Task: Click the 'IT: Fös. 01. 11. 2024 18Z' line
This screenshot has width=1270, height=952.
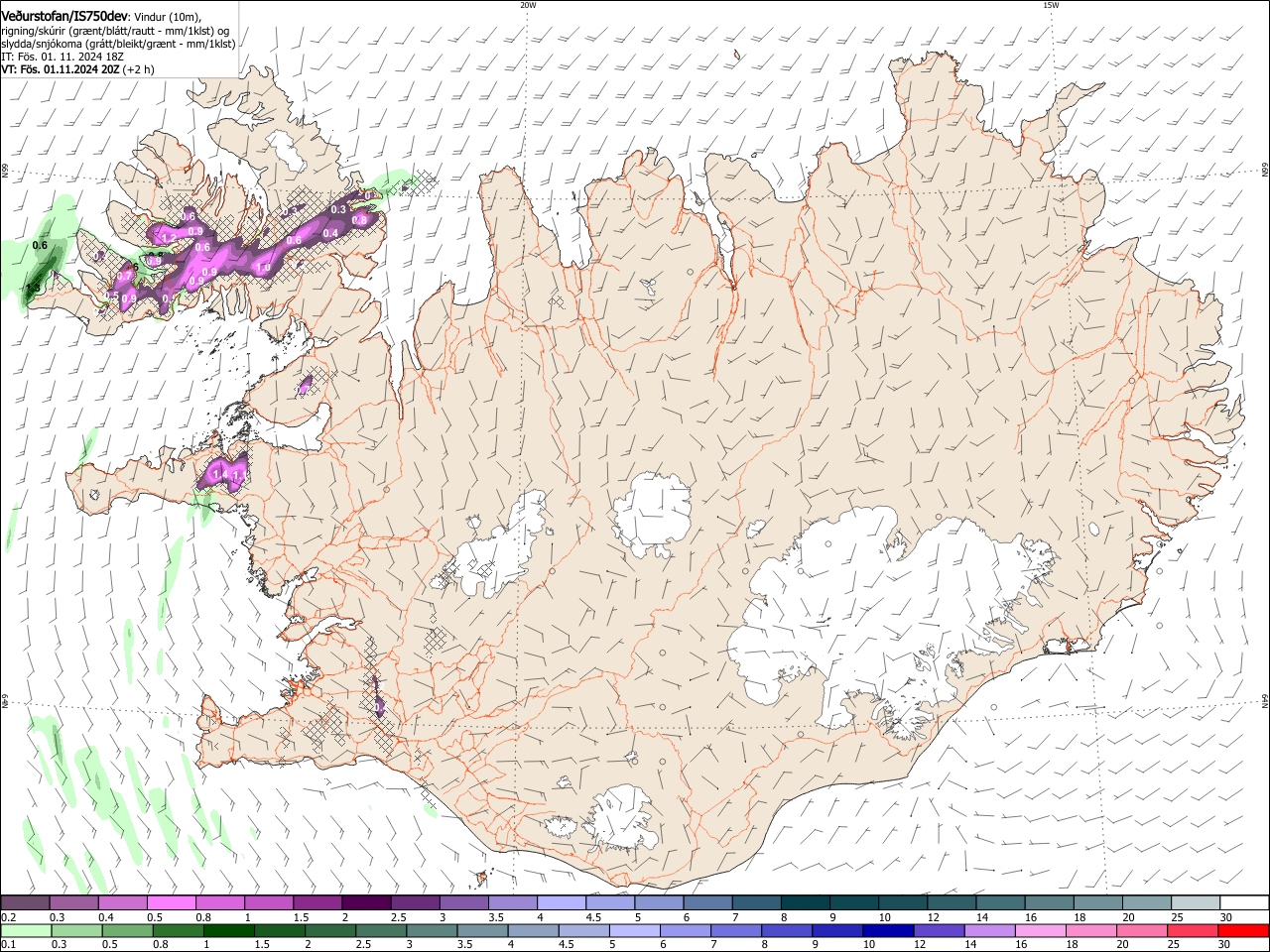Action: click(x=62, y=57)
